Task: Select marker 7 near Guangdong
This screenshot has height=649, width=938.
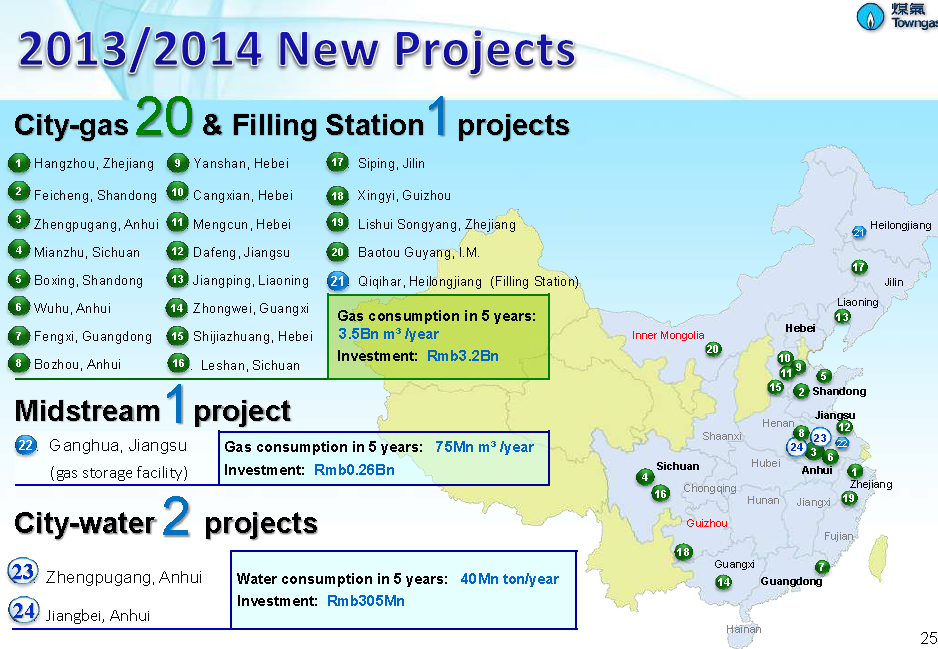Action: click(821, 567)
